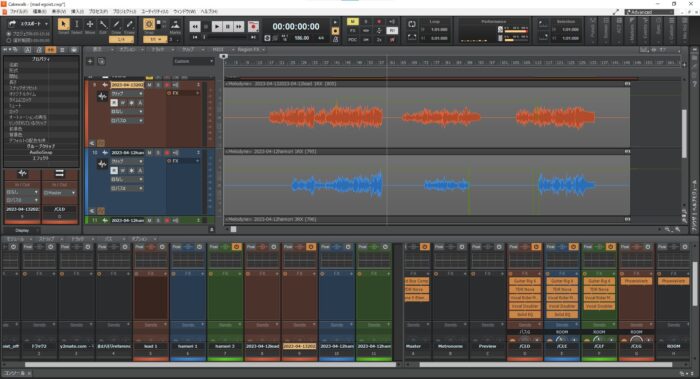Select the Erase tool
Image resolution: width=700 pixels, height=379 pixels.
129,25
